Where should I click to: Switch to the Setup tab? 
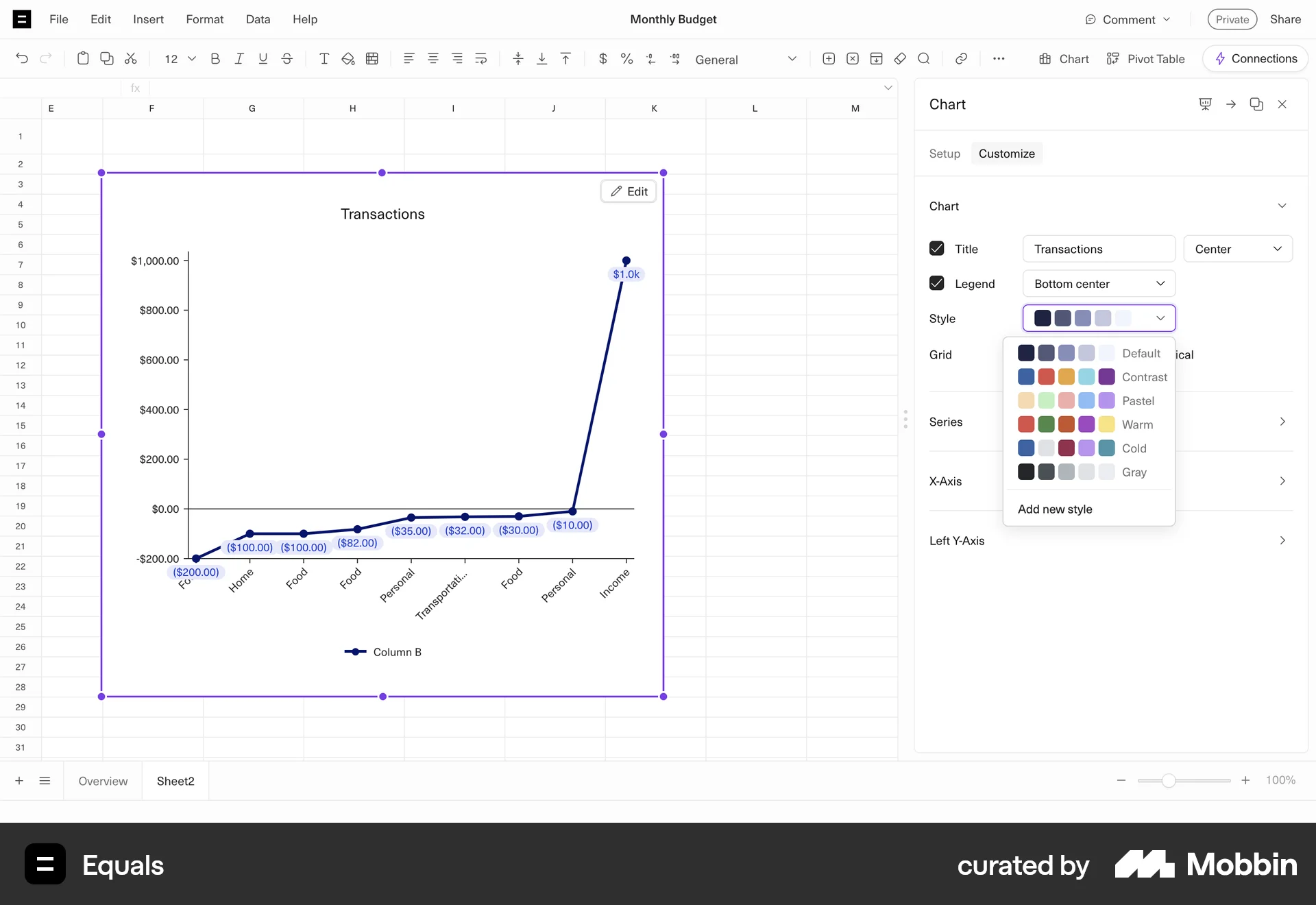pyautogui.click(x=944, y=153)
